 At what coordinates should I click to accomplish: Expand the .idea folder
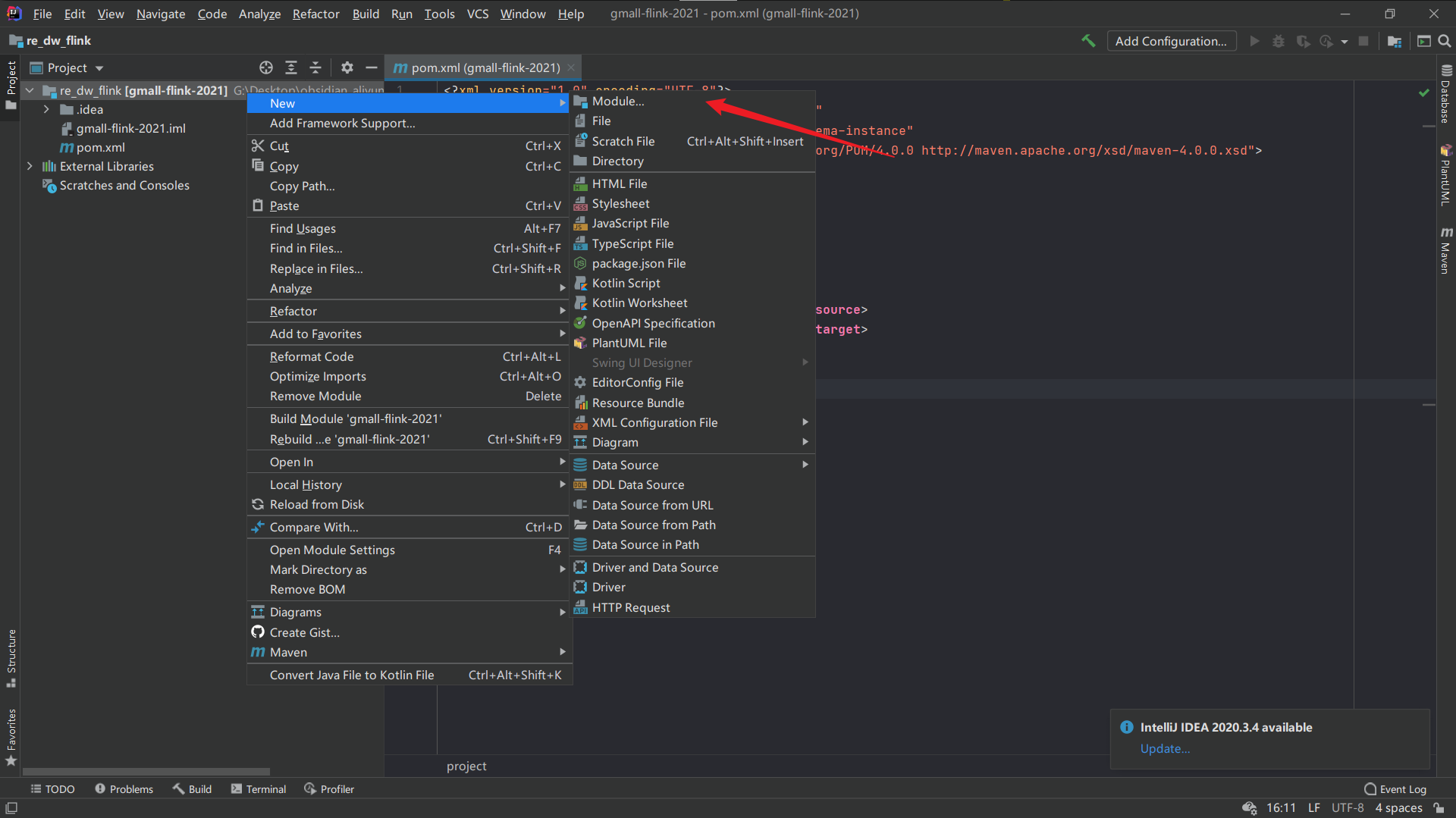[x=47, y=109]
